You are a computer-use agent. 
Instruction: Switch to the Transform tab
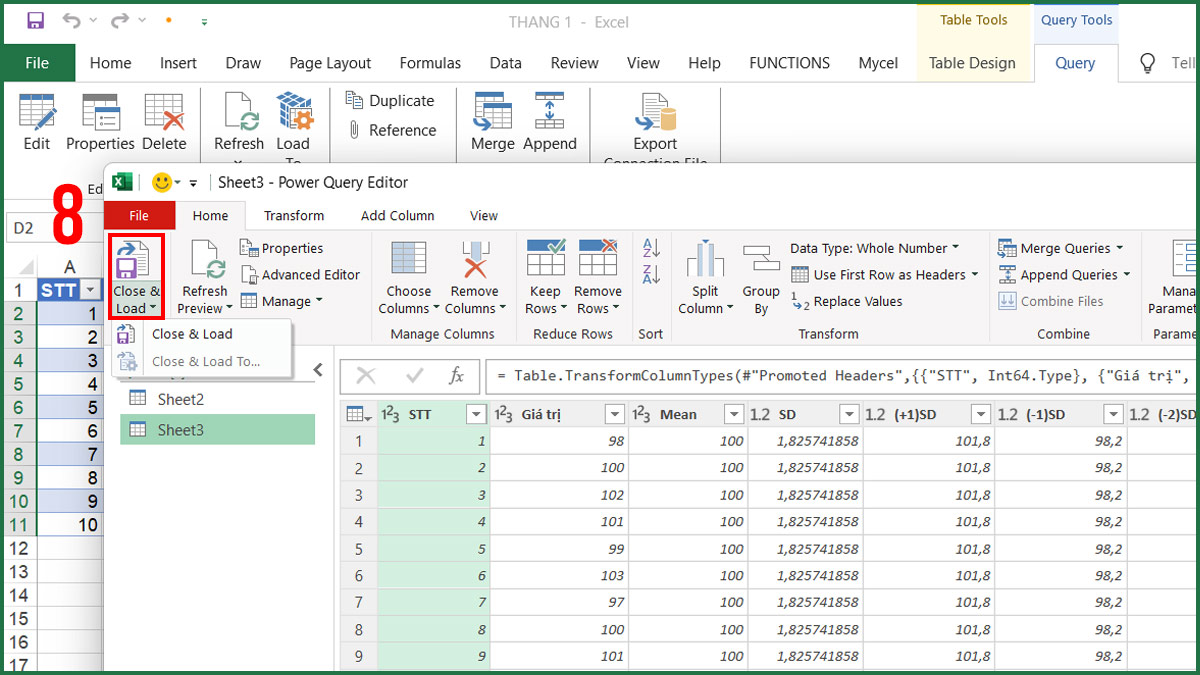(x=294, y=215)
